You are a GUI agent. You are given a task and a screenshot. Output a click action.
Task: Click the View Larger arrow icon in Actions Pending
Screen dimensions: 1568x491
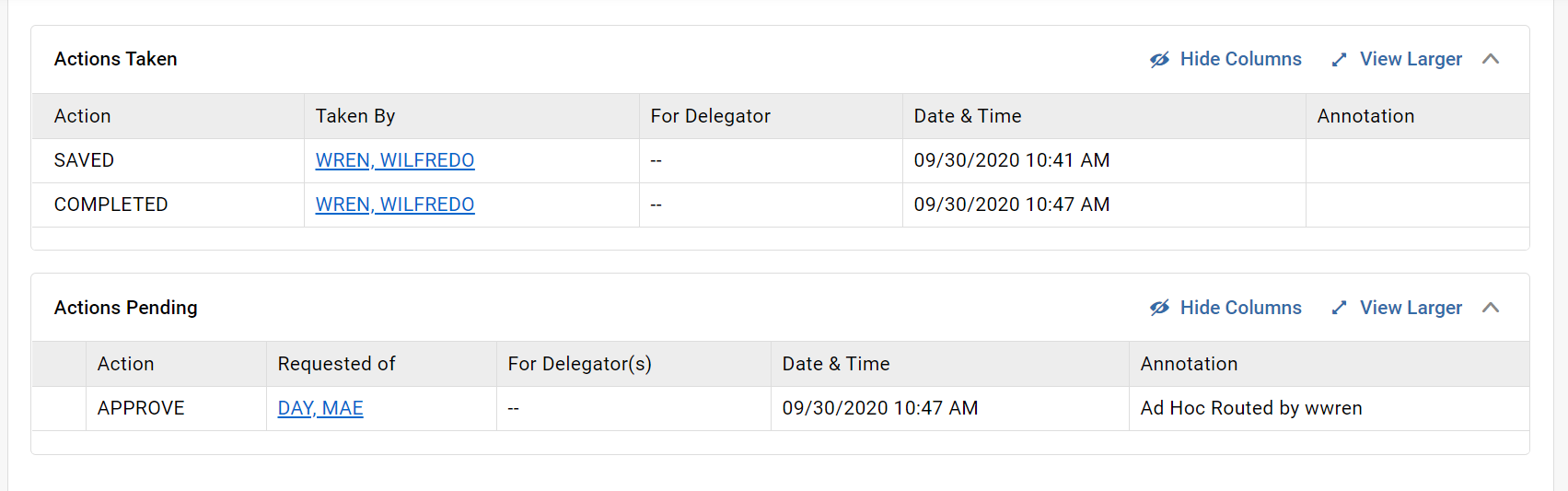[x=1339, y=308]
